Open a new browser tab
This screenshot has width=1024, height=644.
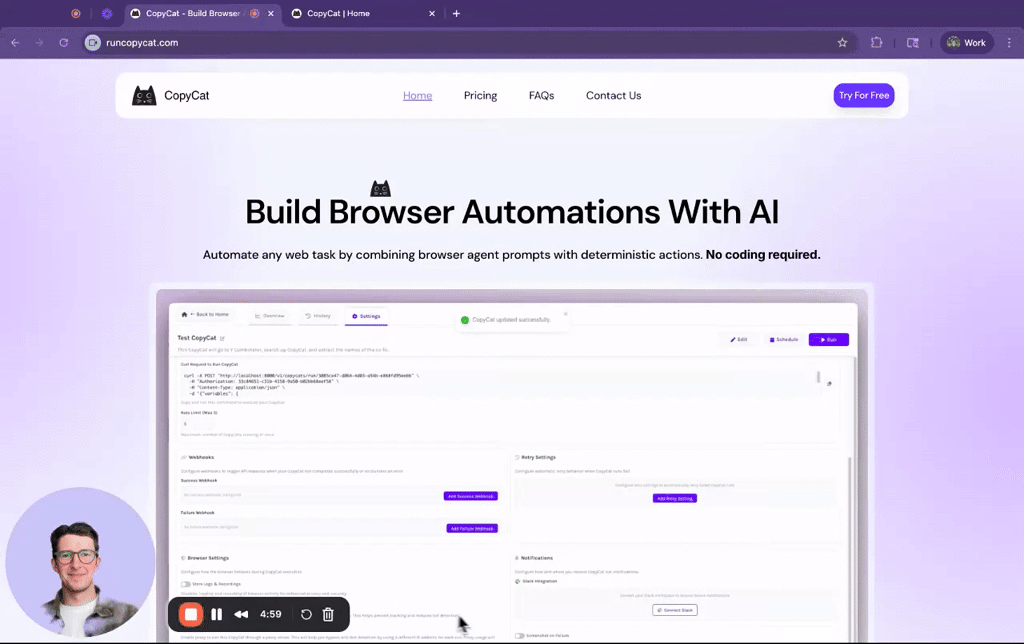tap(456, 13)
